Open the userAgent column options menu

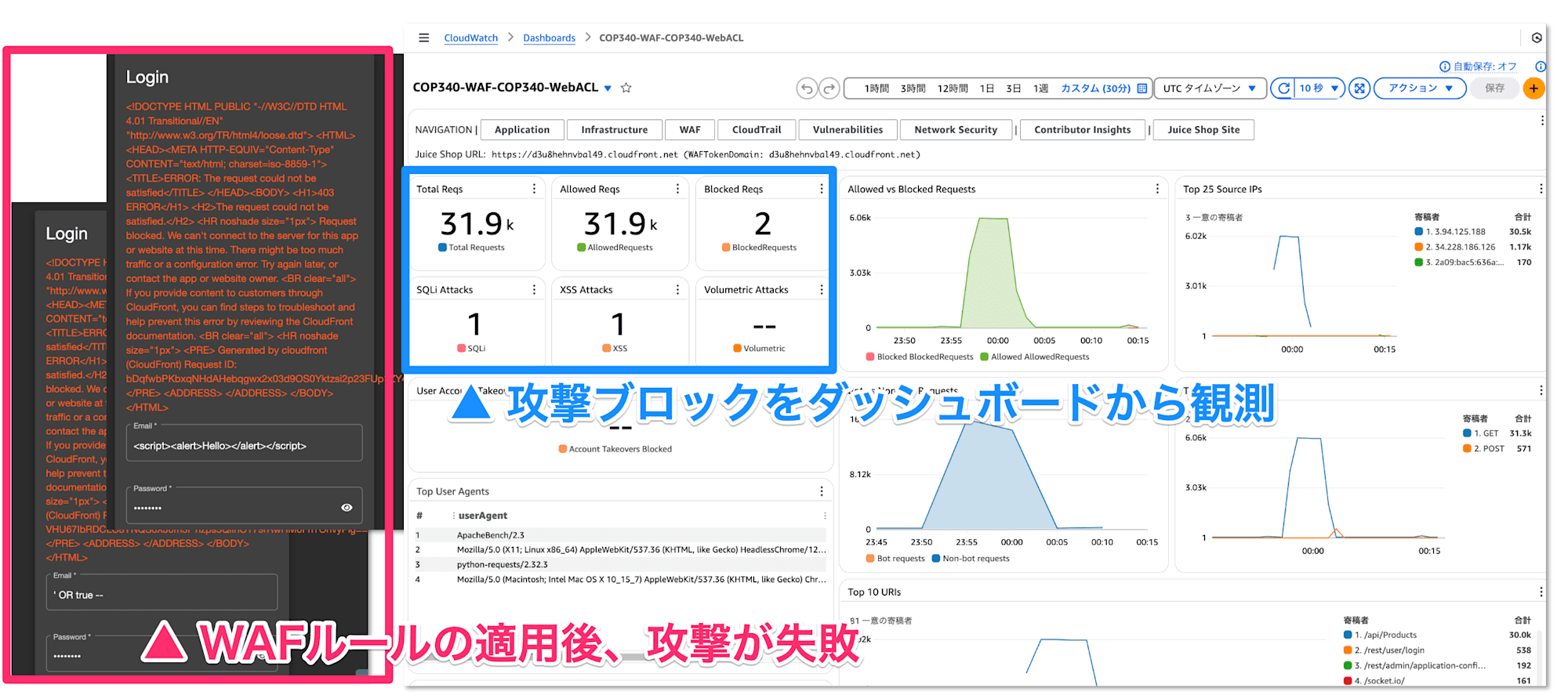coord(824,516)
